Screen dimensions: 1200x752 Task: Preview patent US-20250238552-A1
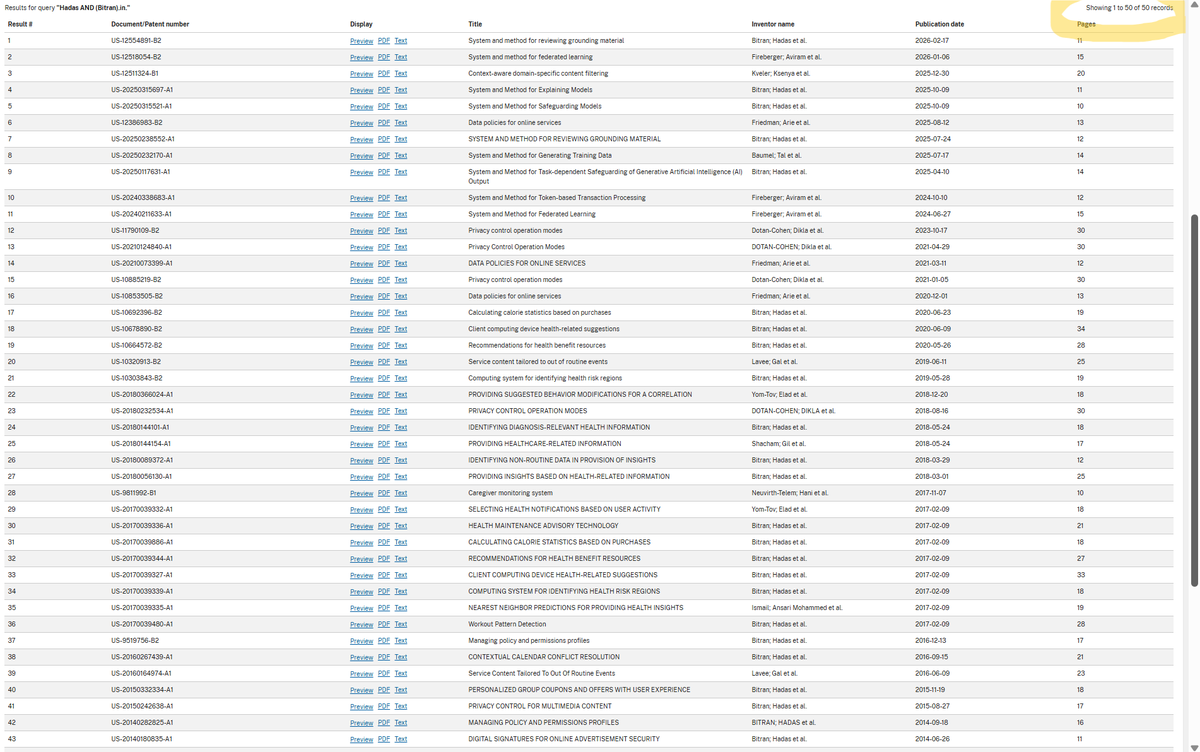[361, 139]
